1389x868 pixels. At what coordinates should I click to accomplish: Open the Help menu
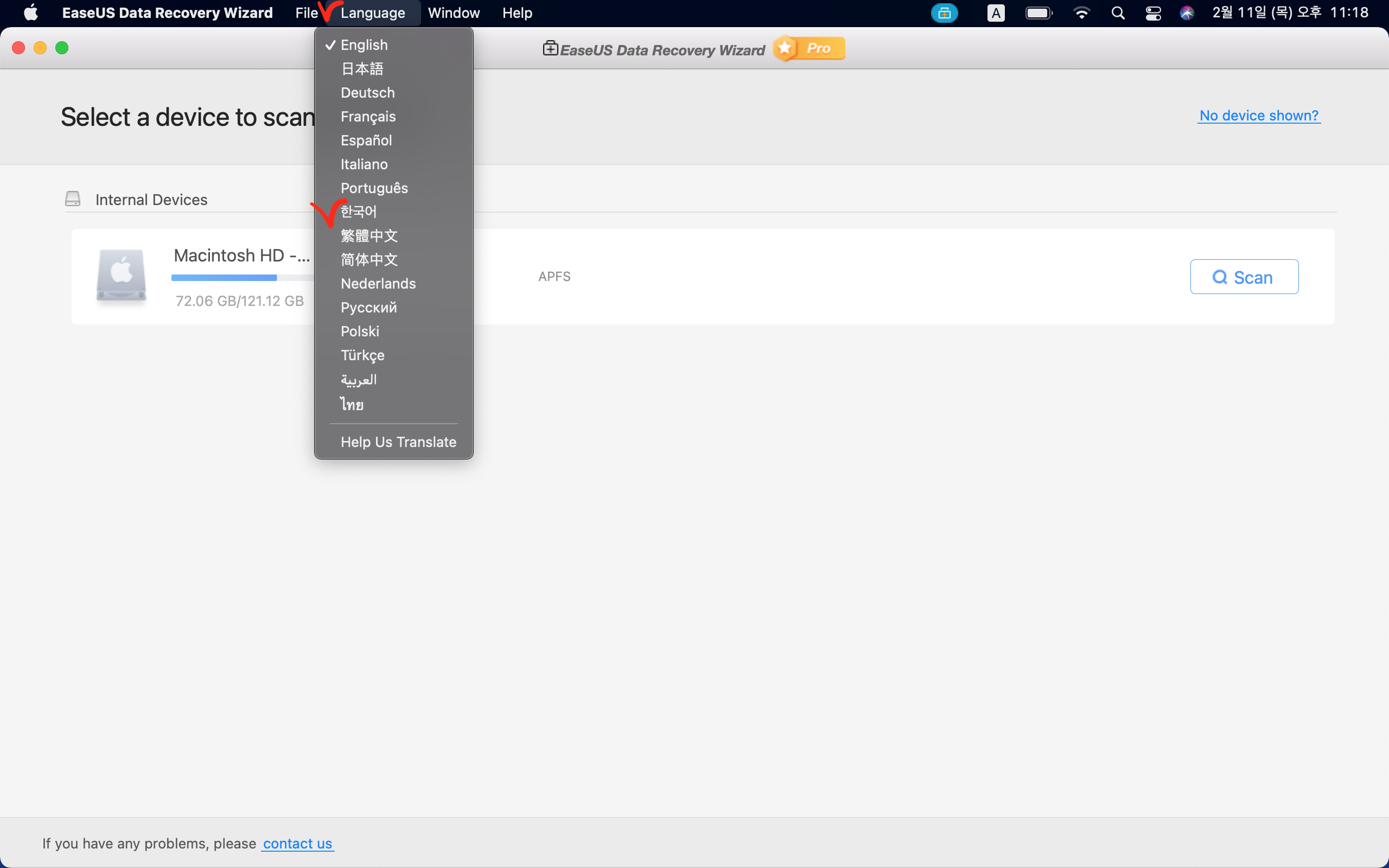[x=517, y=12]
